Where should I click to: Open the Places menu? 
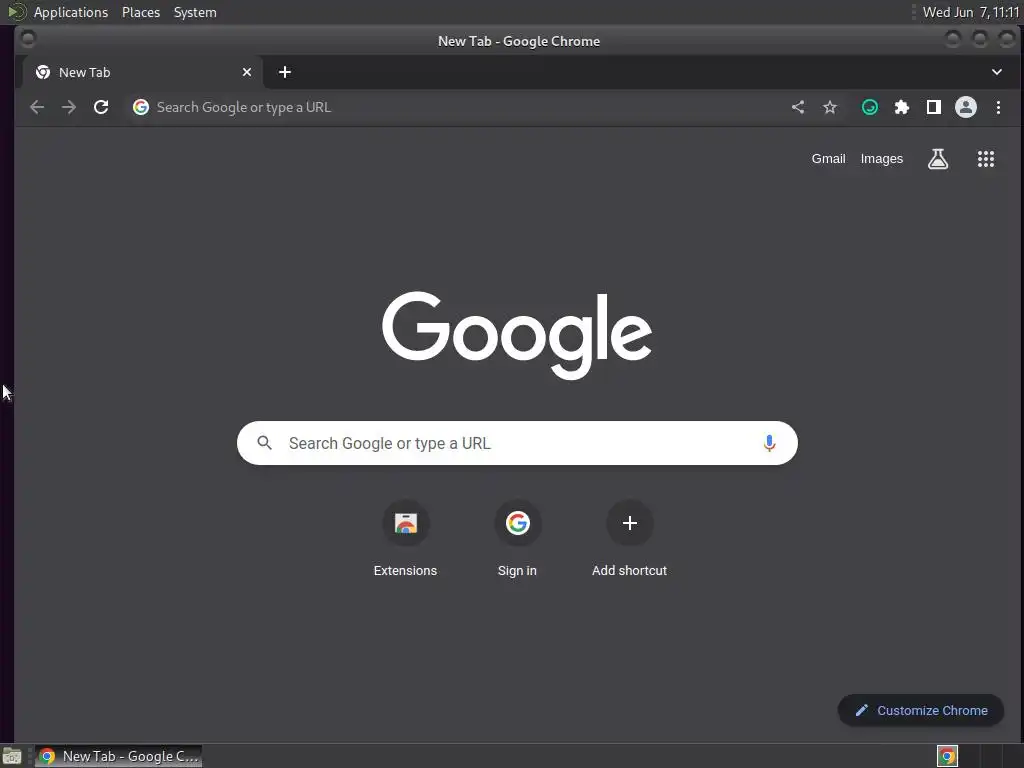tap(140, 12)
